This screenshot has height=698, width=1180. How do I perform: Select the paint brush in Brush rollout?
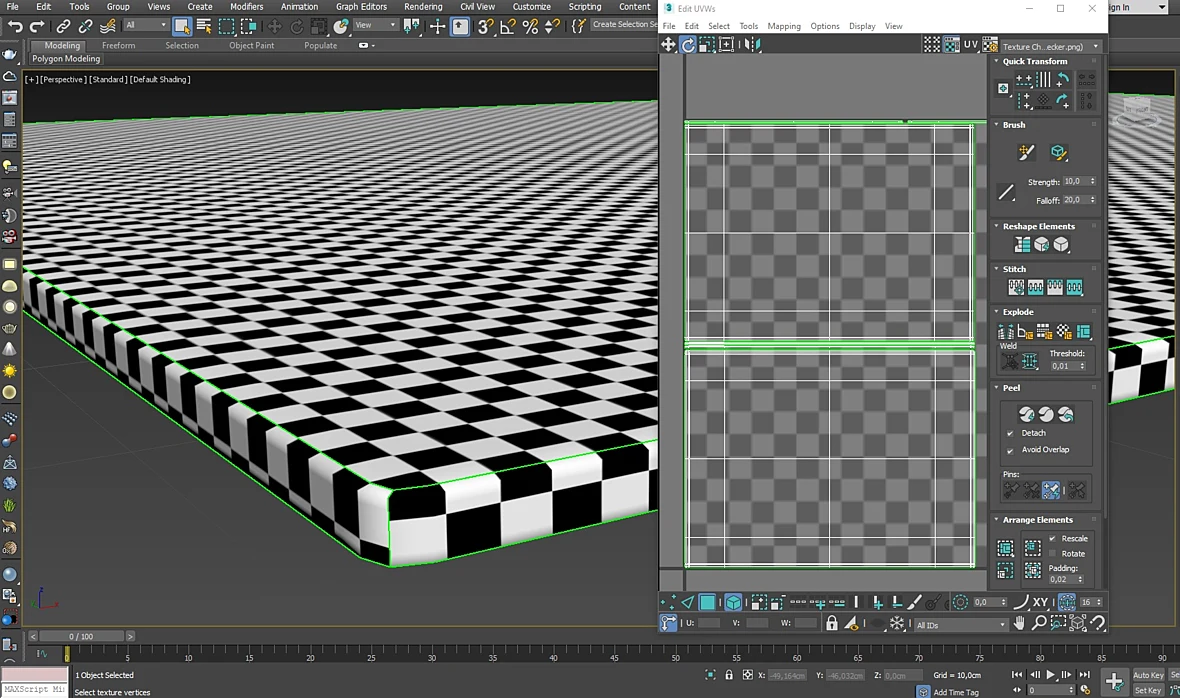coord(1026,153)
